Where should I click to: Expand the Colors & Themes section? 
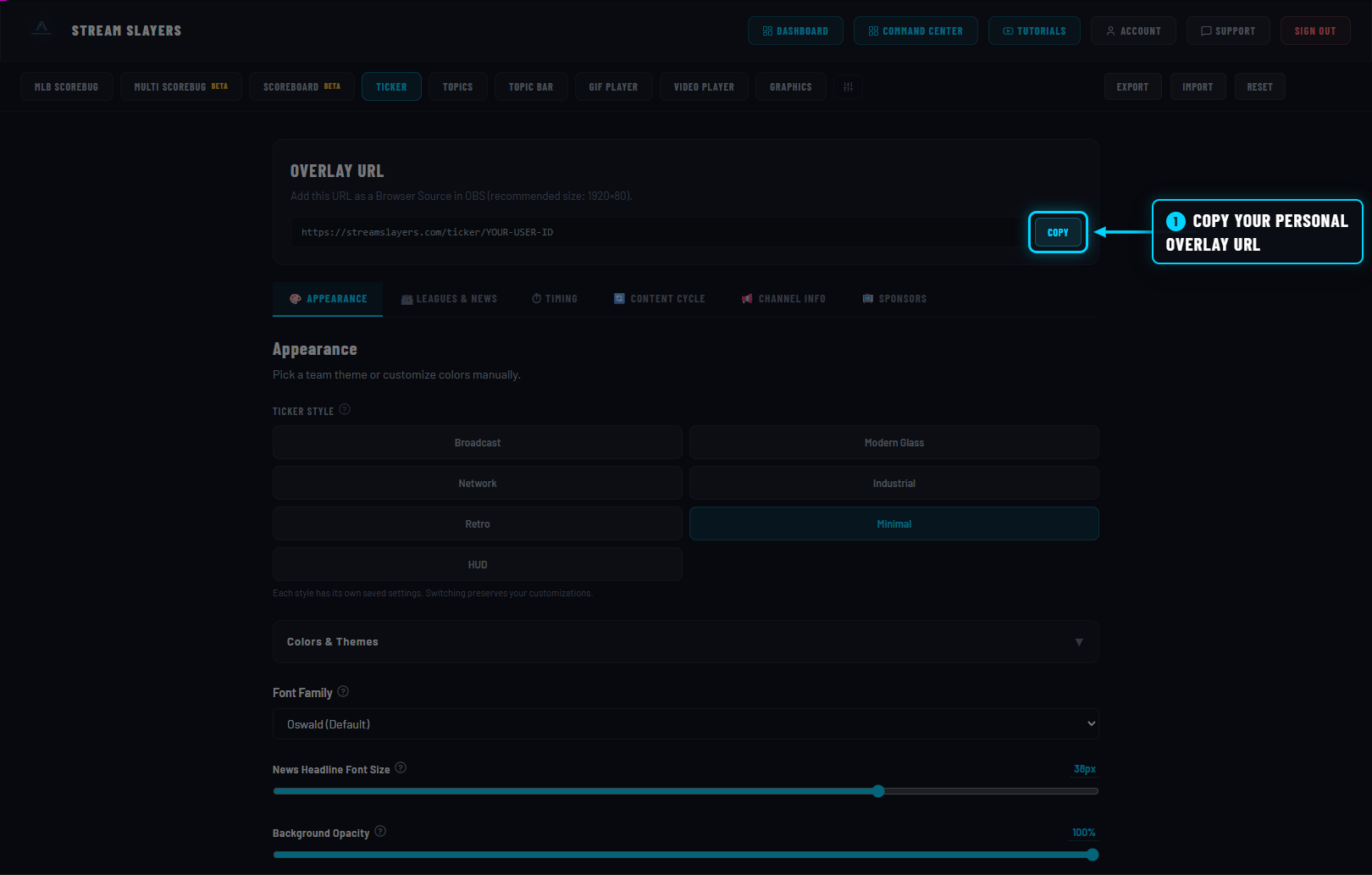click(686, 641)
